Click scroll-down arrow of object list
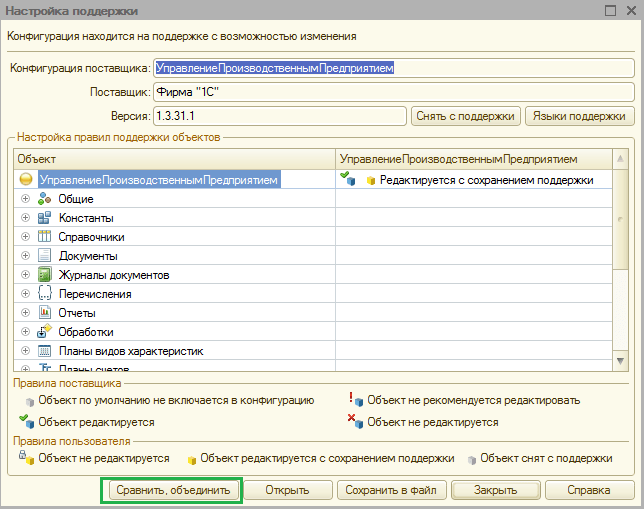This screenshot has width=644, height=509. [620, 361]
